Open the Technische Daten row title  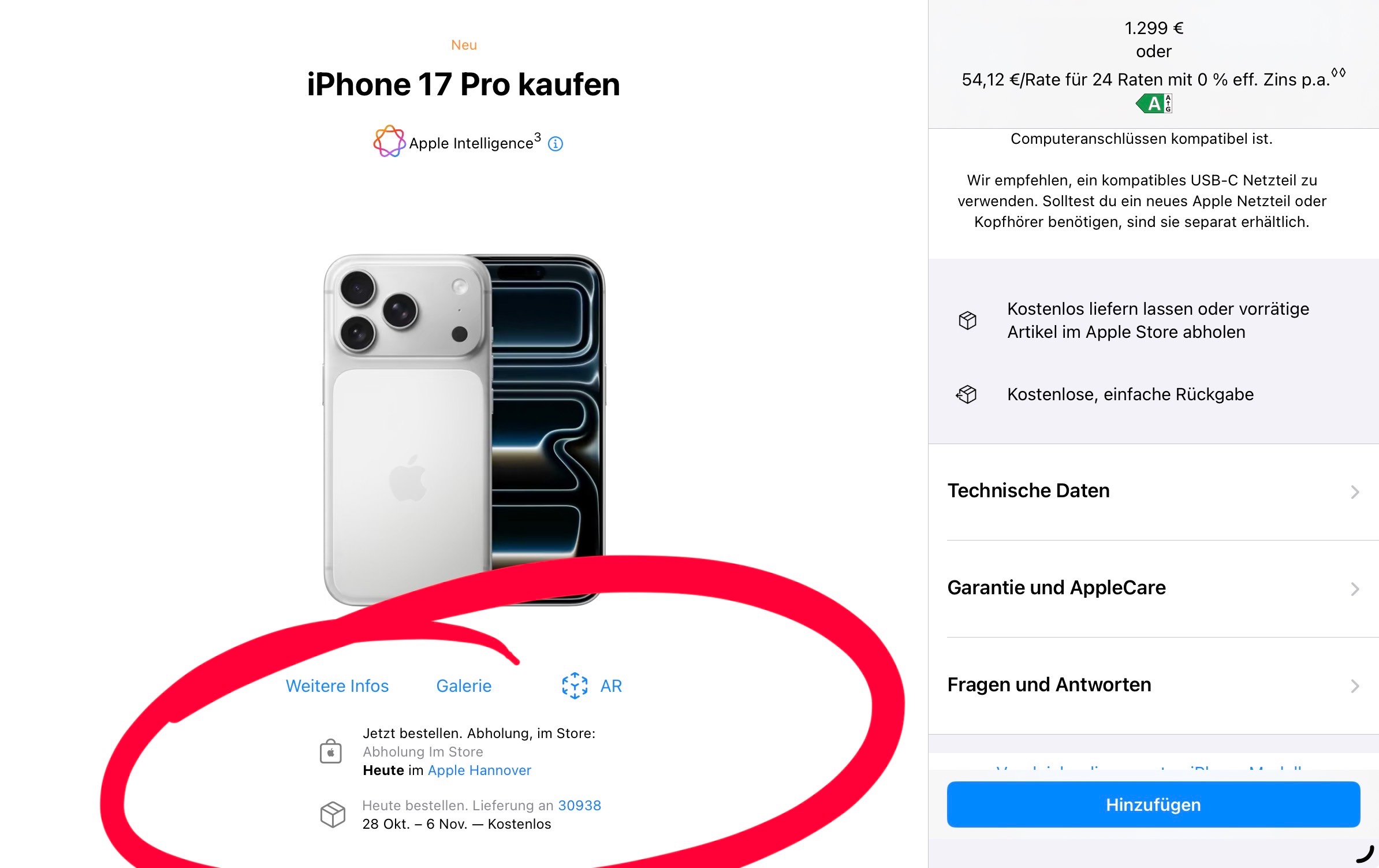coord(1028,491)
